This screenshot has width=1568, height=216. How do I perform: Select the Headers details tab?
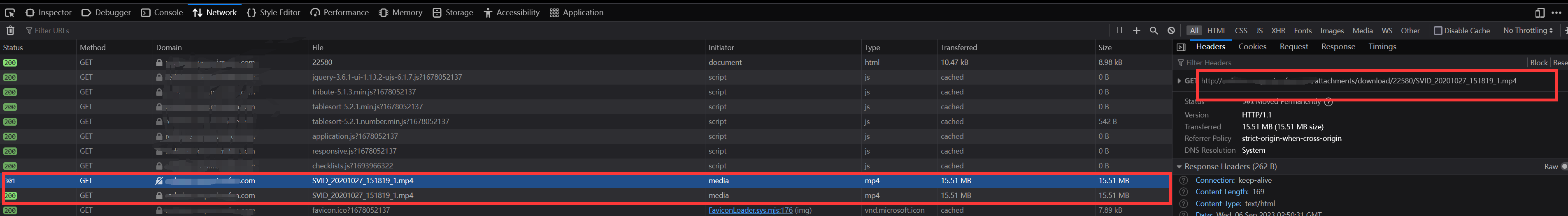[1210, 47]
